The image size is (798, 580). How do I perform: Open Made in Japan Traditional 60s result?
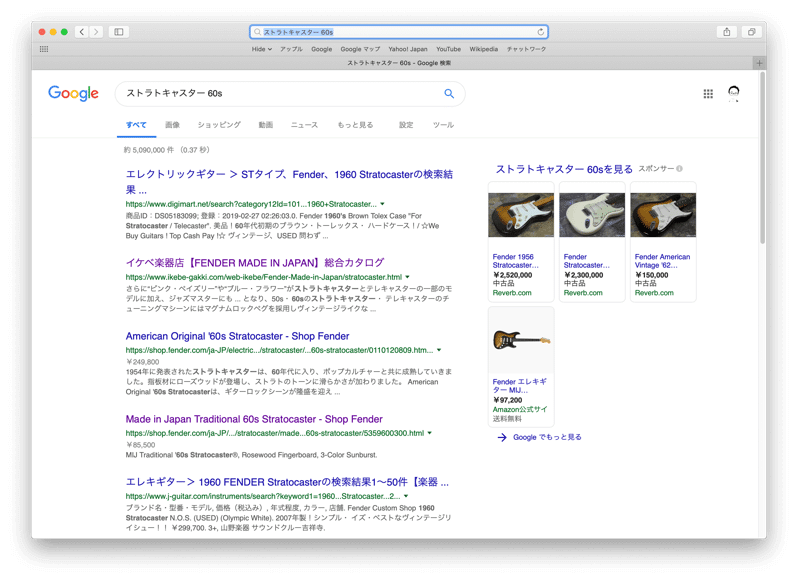254,419
